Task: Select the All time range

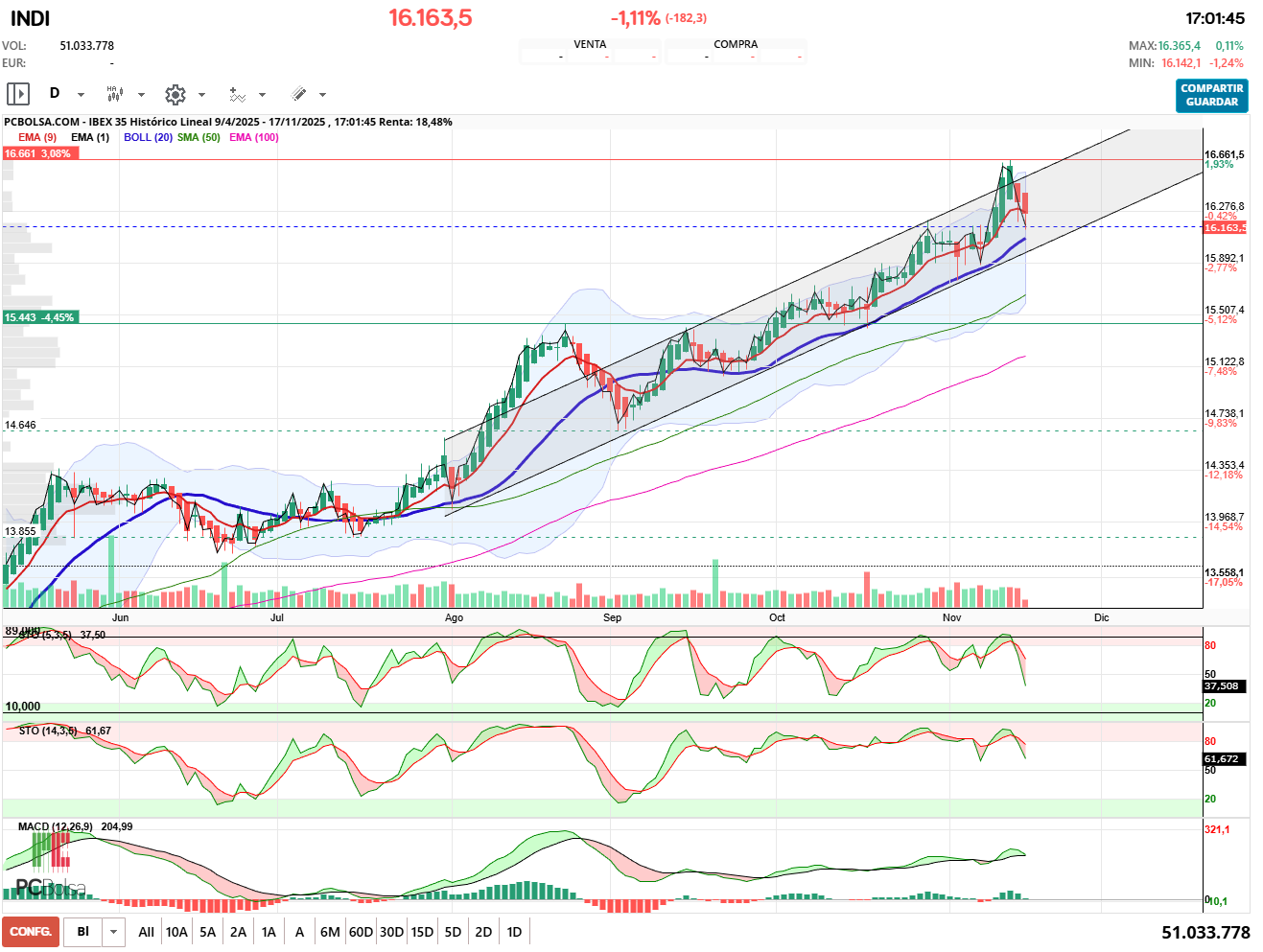Action: [146, 932]
